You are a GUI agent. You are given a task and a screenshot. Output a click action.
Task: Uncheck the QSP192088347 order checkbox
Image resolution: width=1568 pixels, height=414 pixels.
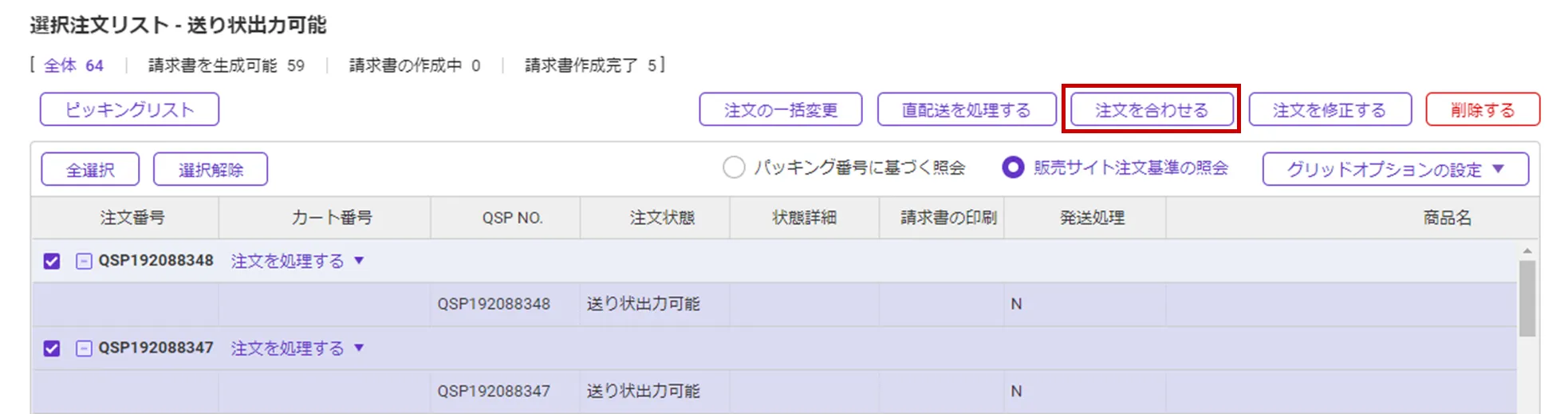pyautogui.click(x=52, y=349)
